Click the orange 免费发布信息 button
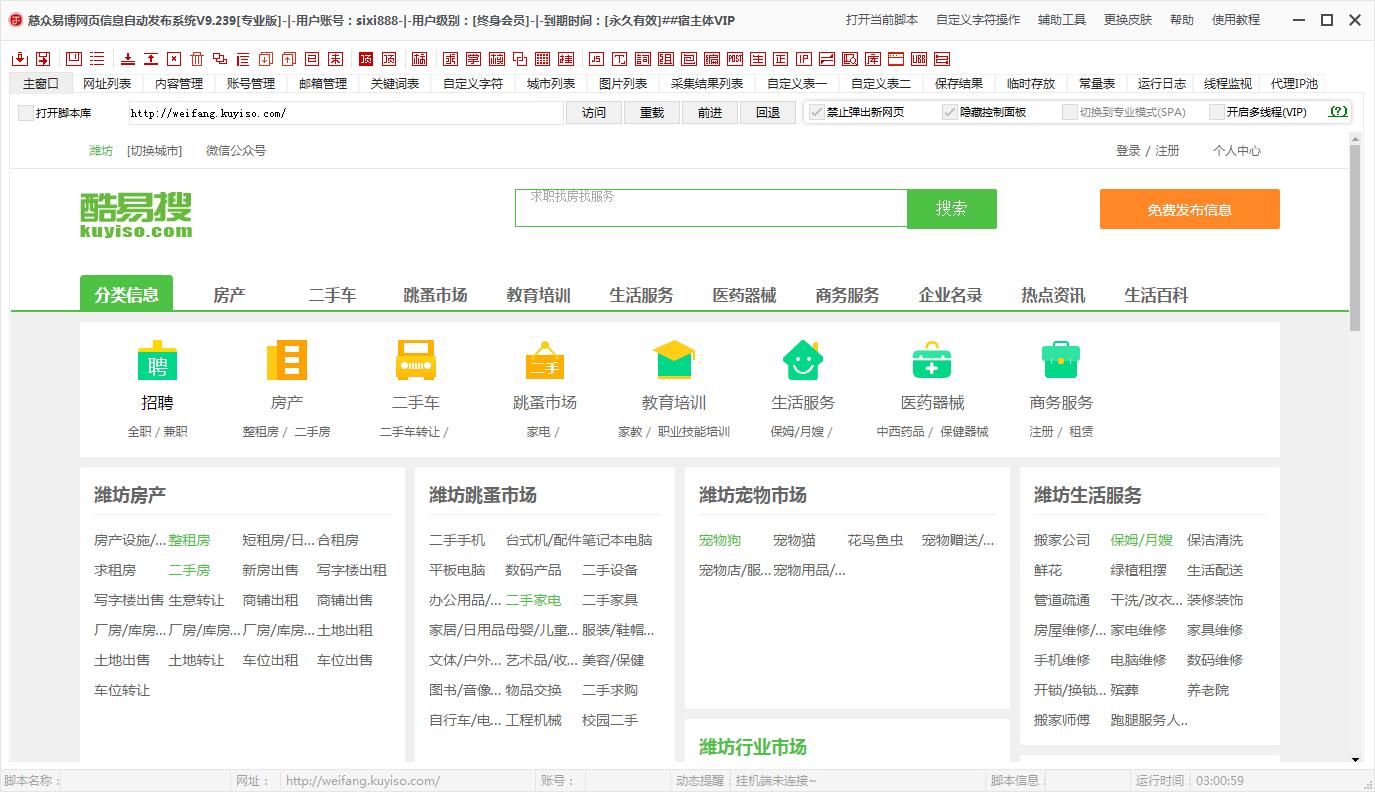 pos(1190,209)
